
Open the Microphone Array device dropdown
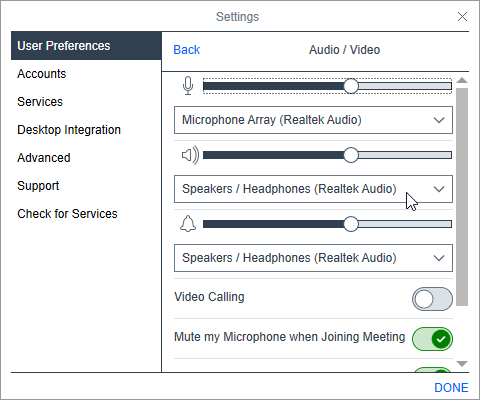(313, 120)
